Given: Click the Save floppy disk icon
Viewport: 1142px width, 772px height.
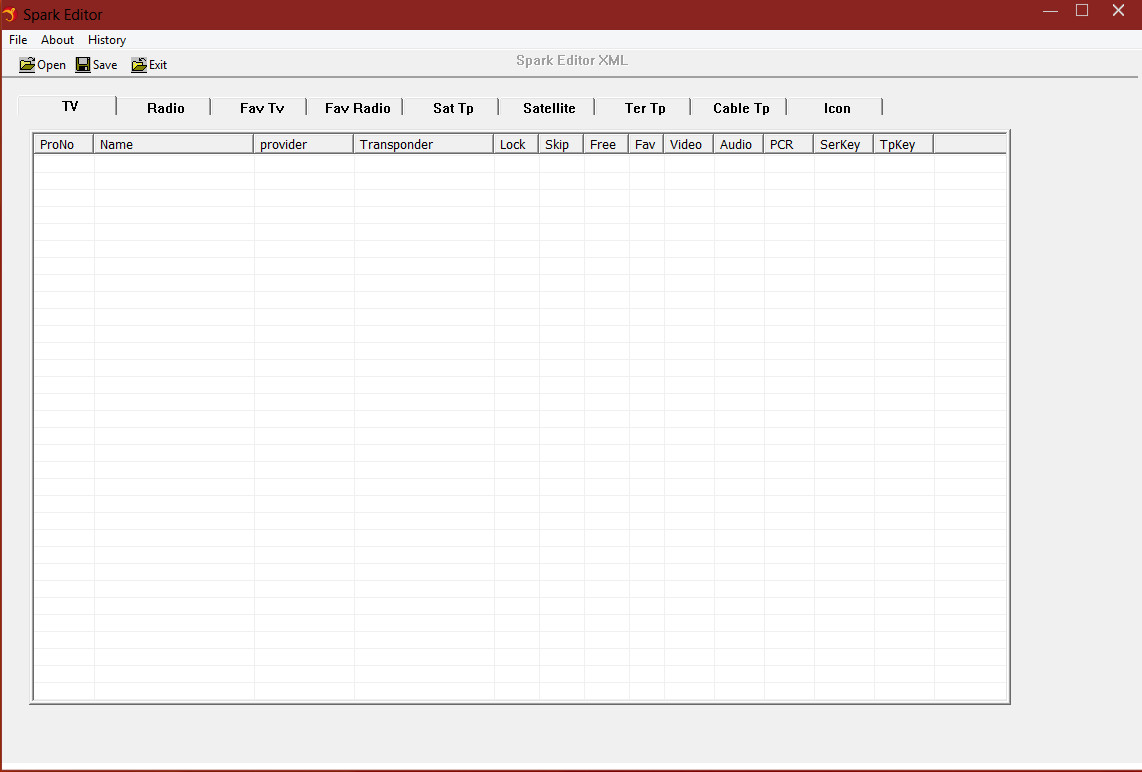Looking at the screenshot, I should click(83, 65).
